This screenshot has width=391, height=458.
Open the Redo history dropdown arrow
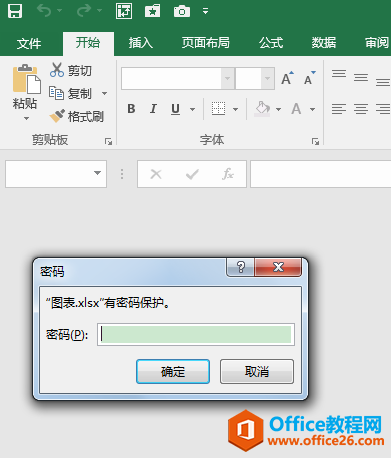pos(99,11)
